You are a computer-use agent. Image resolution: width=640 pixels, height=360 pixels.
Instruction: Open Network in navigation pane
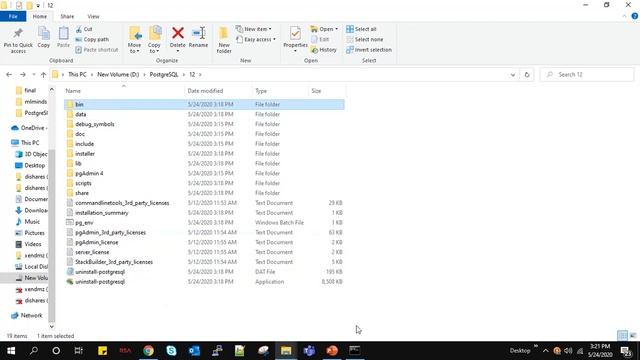(x=27, y=316)
